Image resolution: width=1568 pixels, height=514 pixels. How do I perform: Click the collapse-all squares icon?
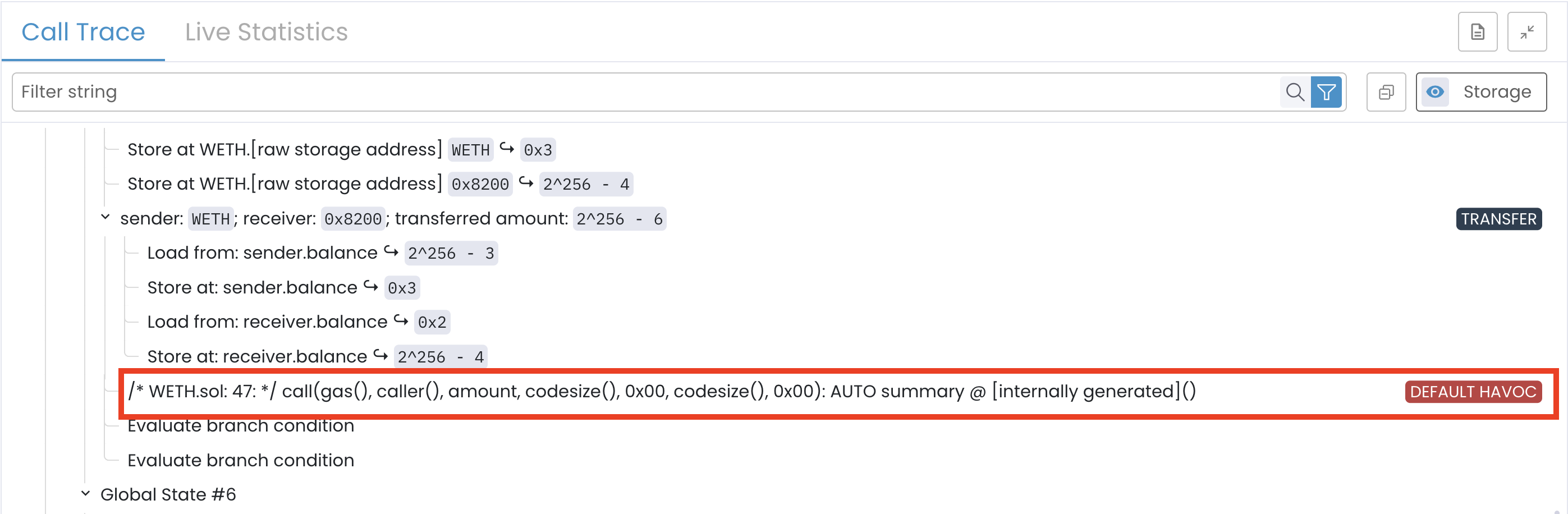1386,92
